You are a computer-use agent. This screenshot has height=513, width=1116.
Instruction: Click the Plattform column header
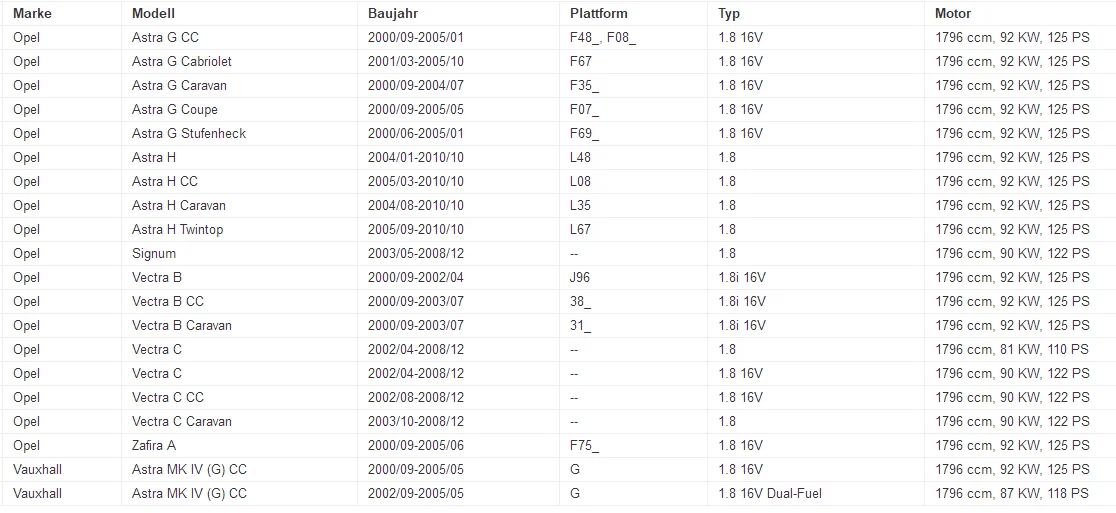599,13
